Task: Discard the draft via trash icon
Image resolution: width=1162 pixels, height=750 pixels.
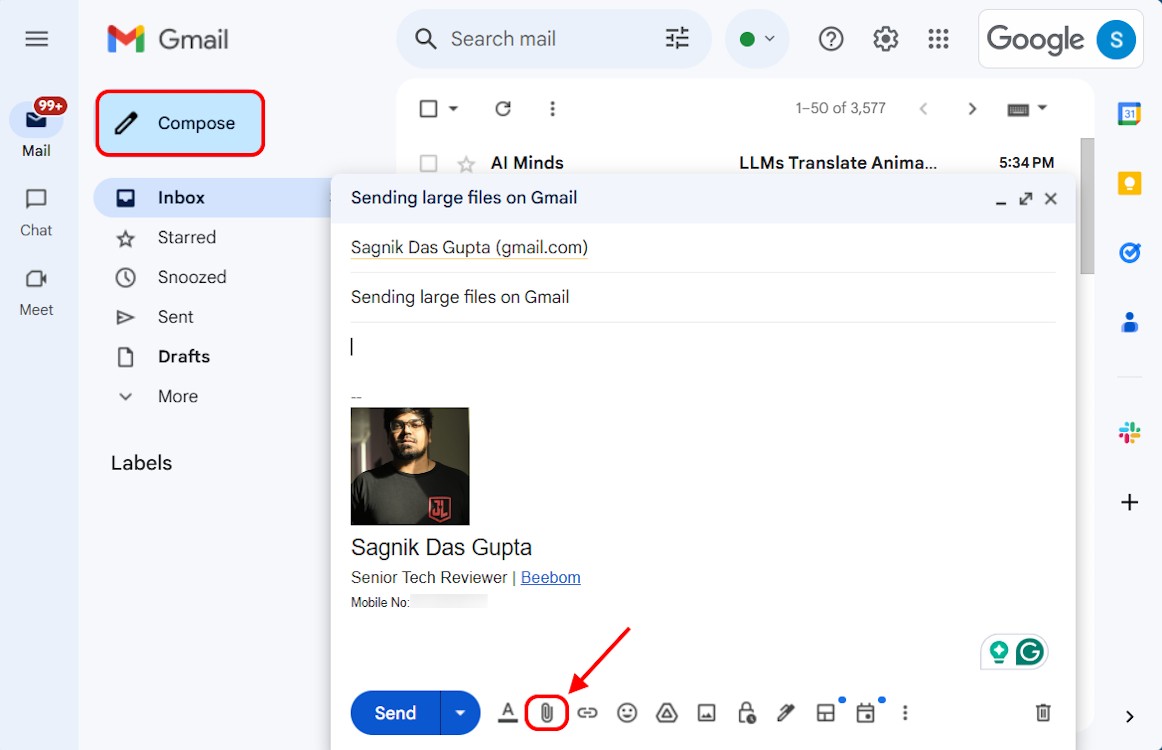Action: tap(1042, 712)
